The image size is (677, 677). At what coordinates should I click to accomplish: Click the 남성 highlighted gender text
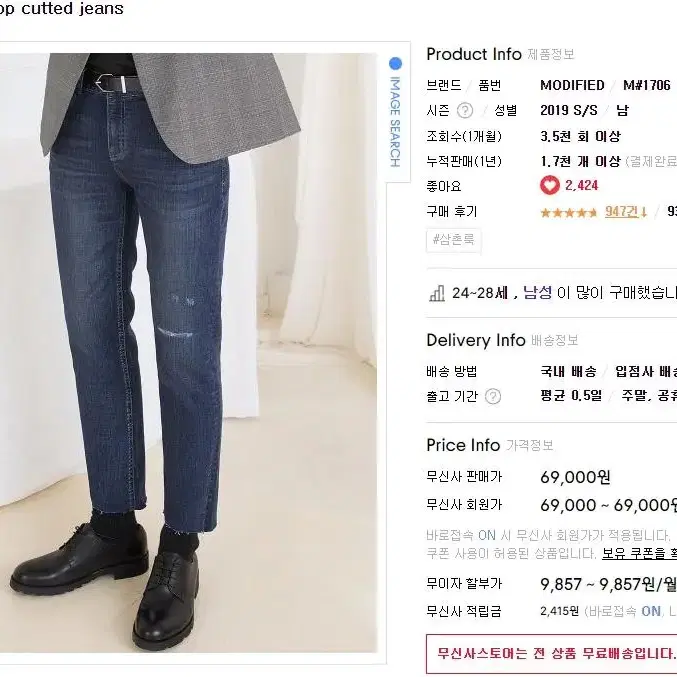coord(538,293)
